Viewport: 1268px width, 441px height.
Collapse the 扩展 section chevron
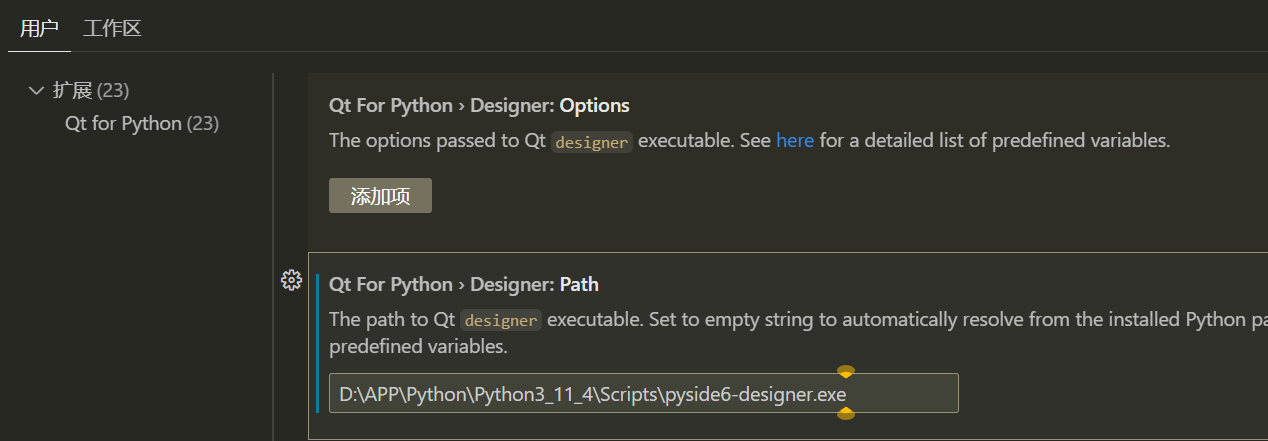coord(37,91)
